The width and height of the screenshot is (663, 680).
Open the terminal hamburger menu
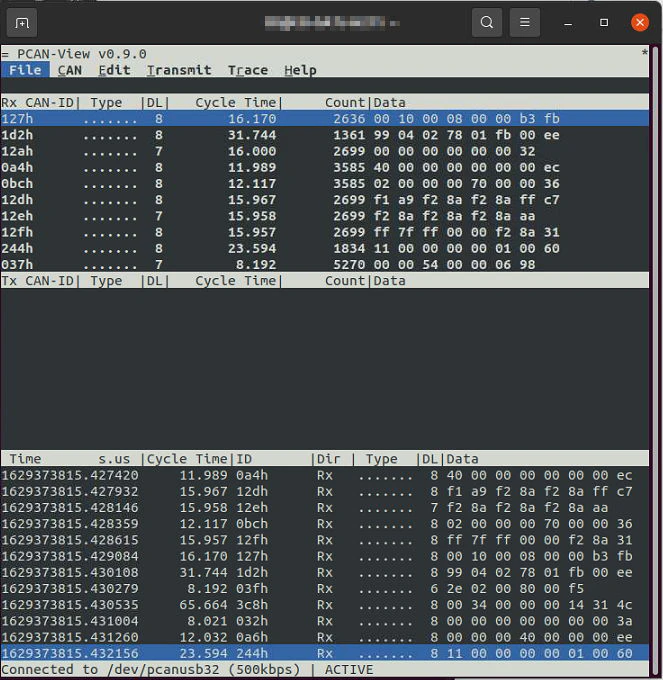pos(524,23)
